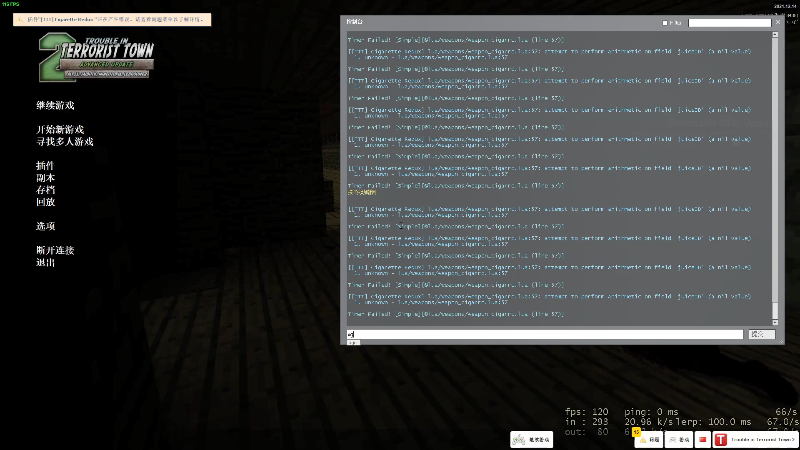Image resolution: width=800 pixels, height=450 pixels.
Task: Click console scrollbar down arrow
Action: click(x=775, y=322)
